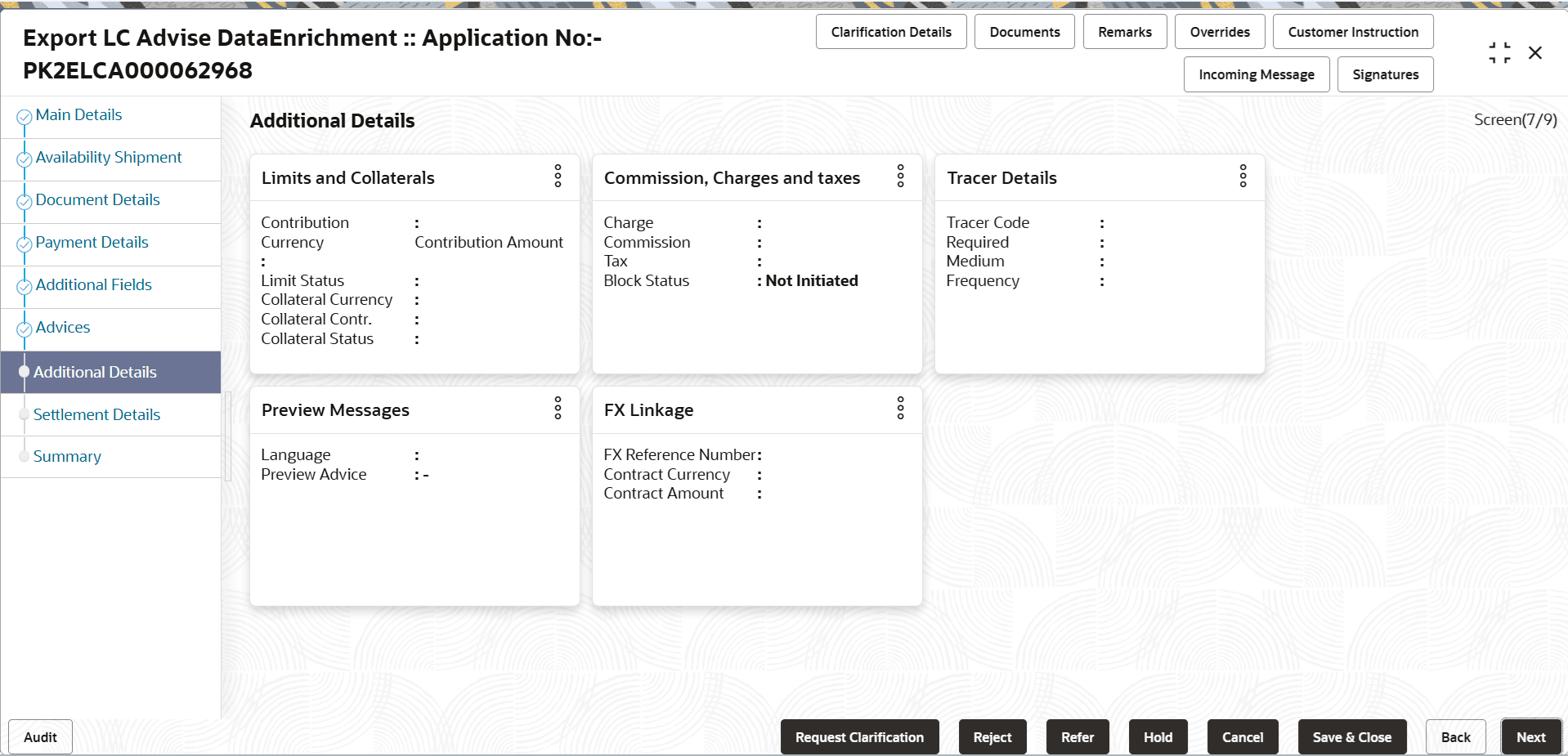Open Tracer Details kebab menu
This screenshot has height=756, width=1568.
[x=1243, y=176]
